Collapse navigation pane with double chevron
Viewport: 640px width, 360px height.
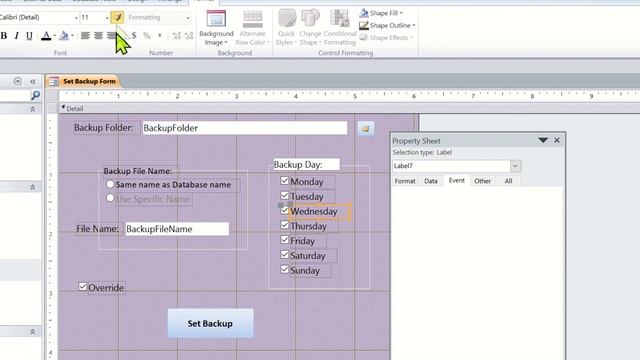(33, 81)
